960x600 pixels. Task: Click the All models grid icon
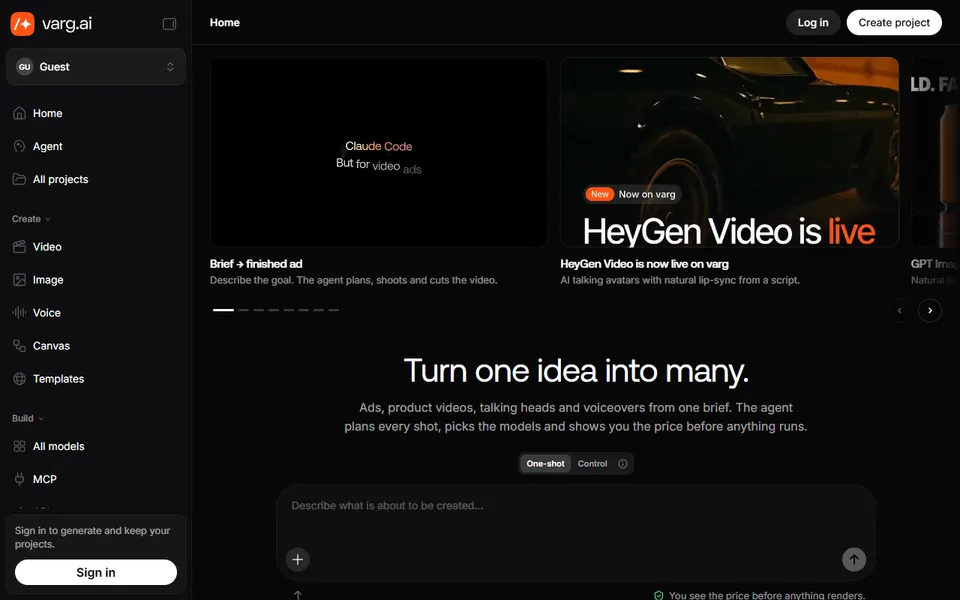pos(20,446)
